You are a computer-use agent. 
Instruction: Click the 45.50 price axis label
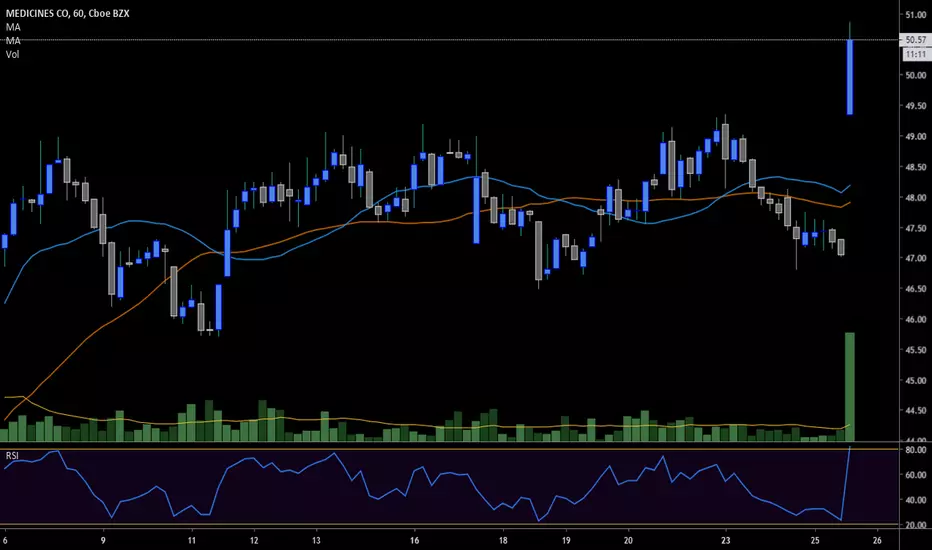point(915,350)
